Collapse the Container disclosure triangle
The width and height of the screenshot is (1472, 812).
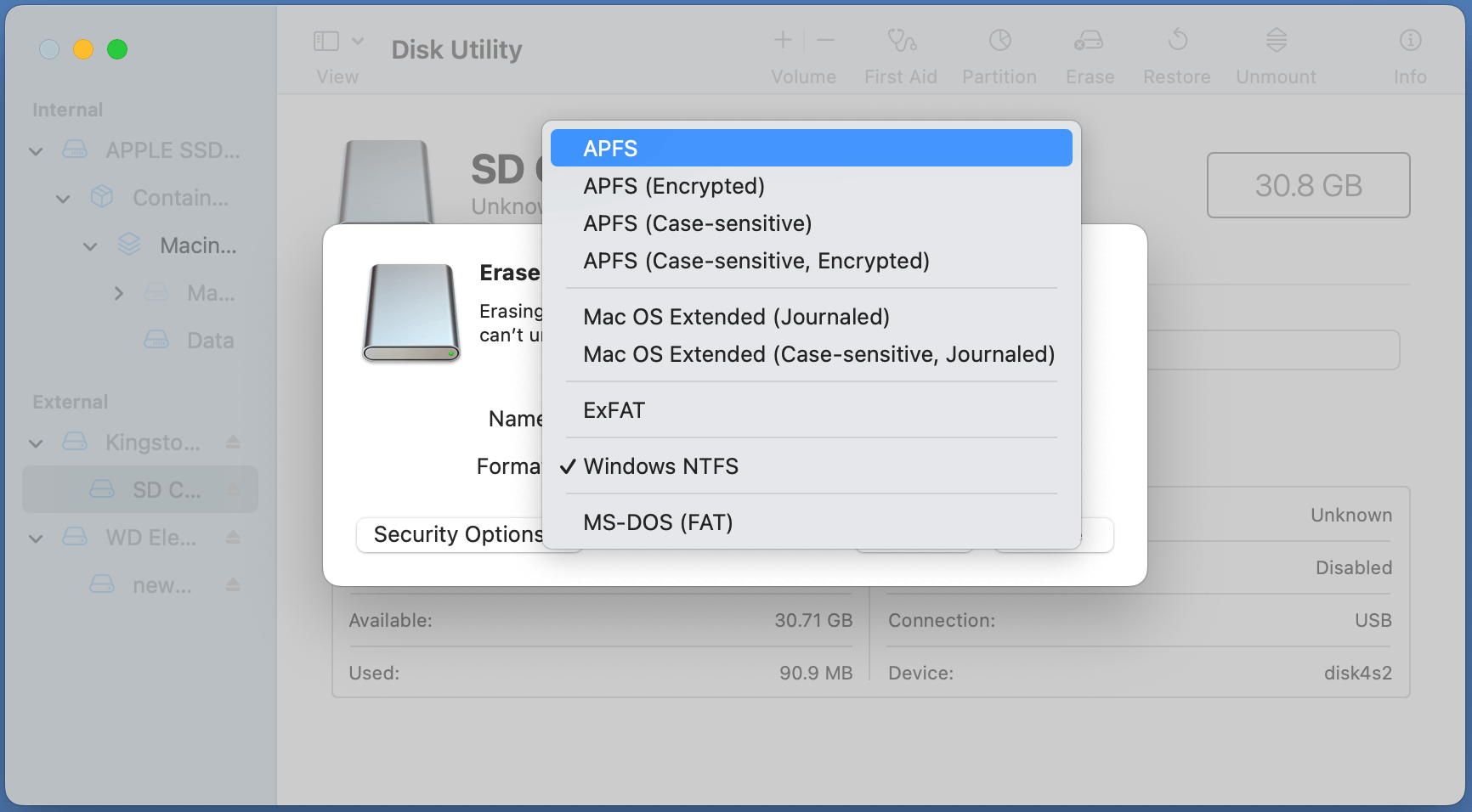[63, 198]
